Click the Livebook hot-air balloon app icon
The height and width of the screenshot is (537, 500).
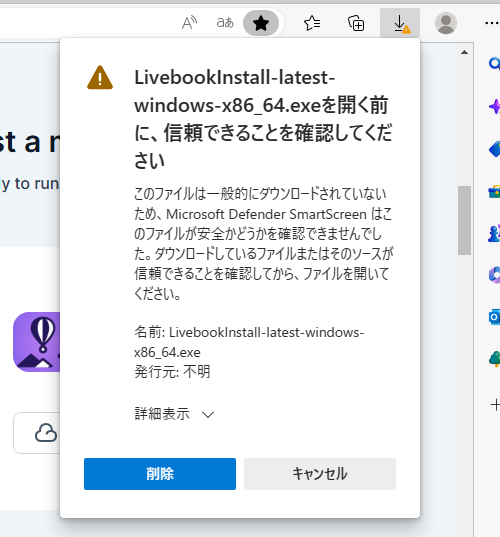37,342
